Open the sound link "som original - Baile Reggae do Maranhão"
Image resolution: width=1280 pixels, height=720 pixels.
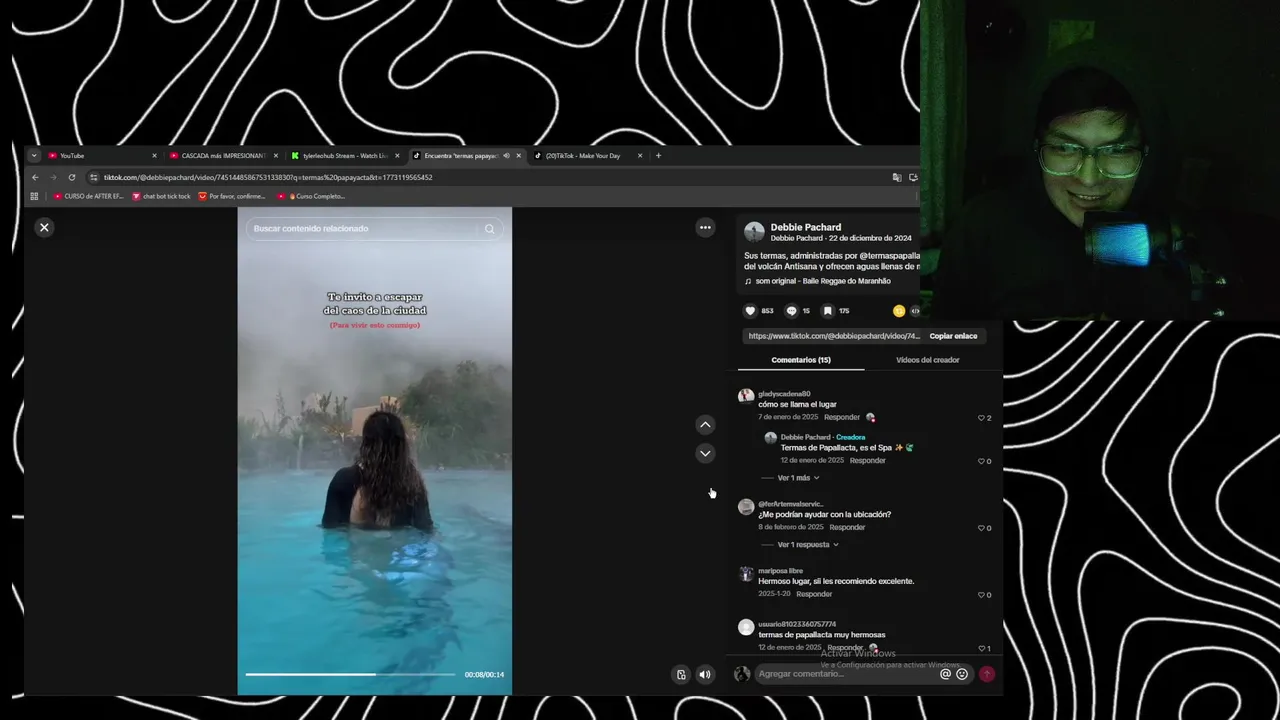click(x=823, y=281)
